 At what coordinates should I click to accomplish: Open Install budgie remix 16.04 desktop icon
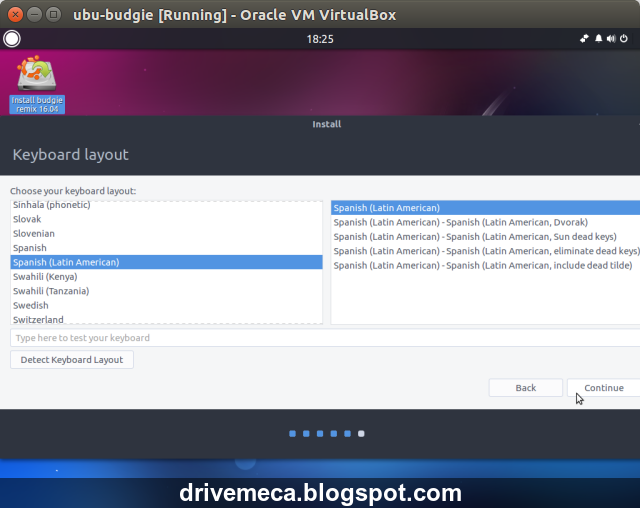point(37,84)
